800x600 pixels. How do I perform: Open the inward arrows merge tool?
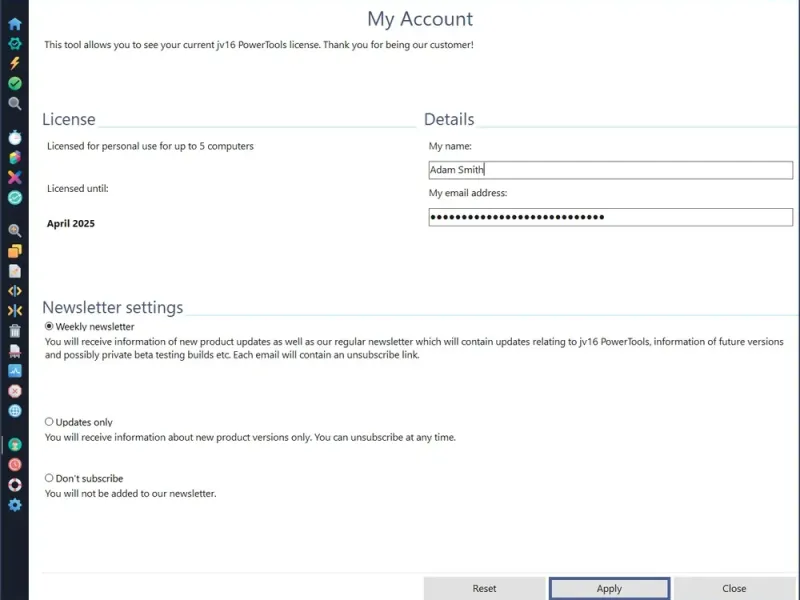[15, 311]
